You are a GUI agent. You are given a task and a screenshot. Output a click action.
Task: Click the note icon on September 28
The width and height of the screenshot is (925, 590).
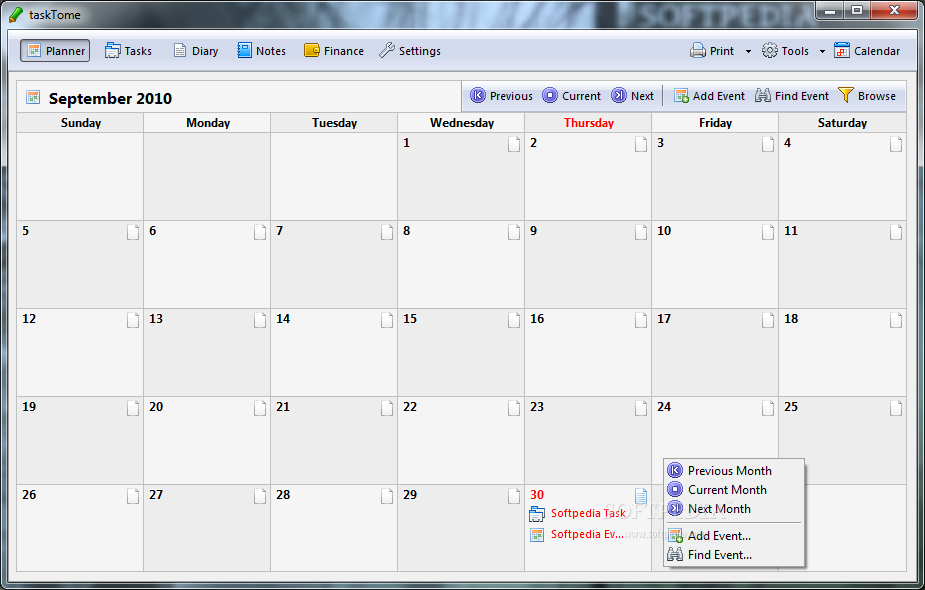pyautogui.click(x=386, y=496)
